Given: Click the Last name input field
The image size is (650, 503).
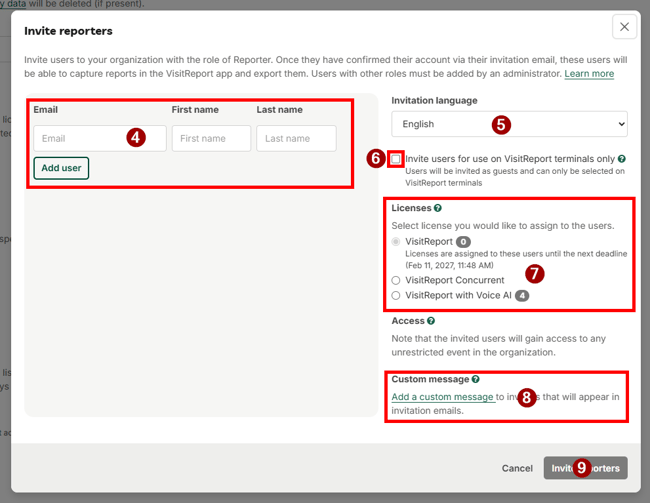Looking at the screenshot, I should click(296, 139).
